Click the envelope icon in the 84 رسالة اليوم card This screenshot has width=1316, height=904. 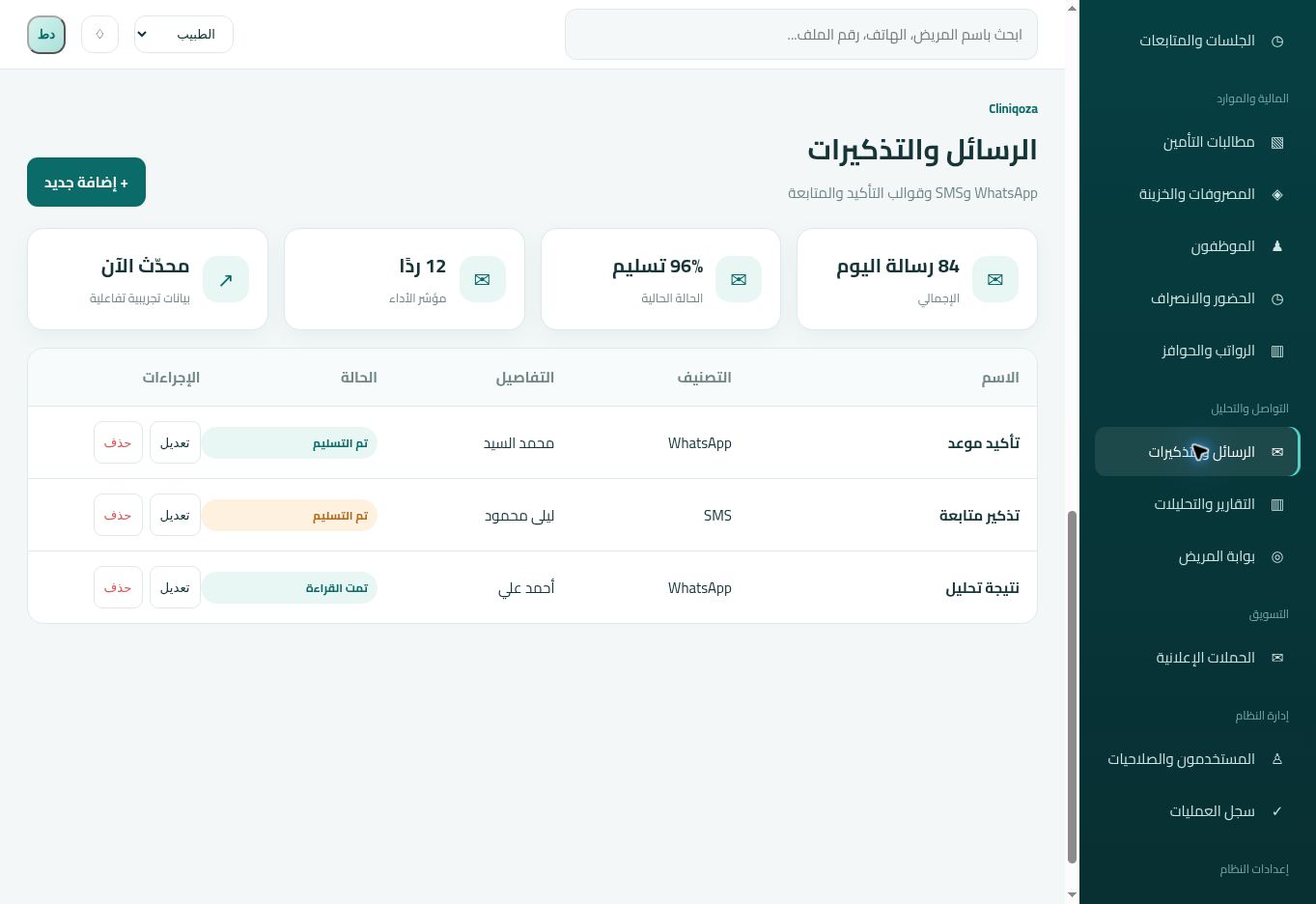point(994,279)
